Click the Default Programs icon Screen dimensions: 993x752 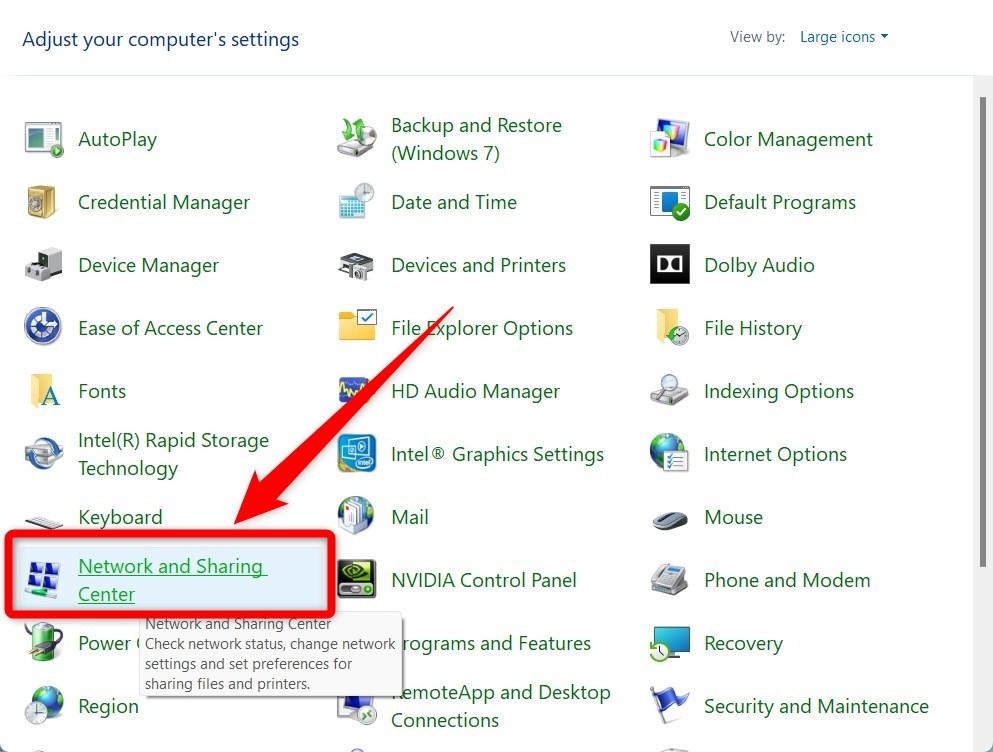[x=669, y=202]
